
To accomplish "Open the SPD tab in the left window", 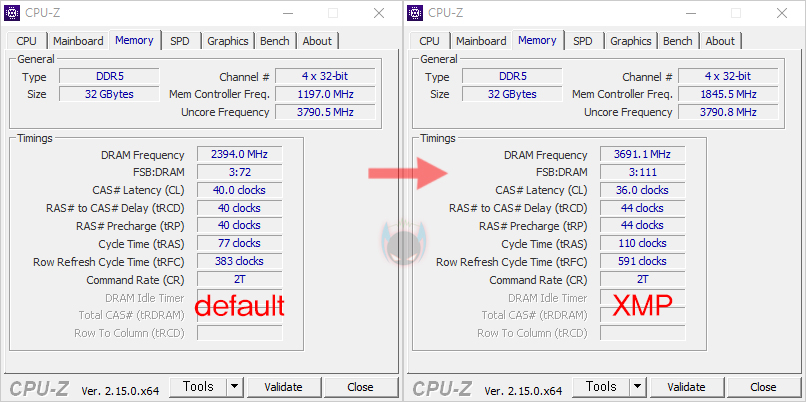I will tap(180, 41).
